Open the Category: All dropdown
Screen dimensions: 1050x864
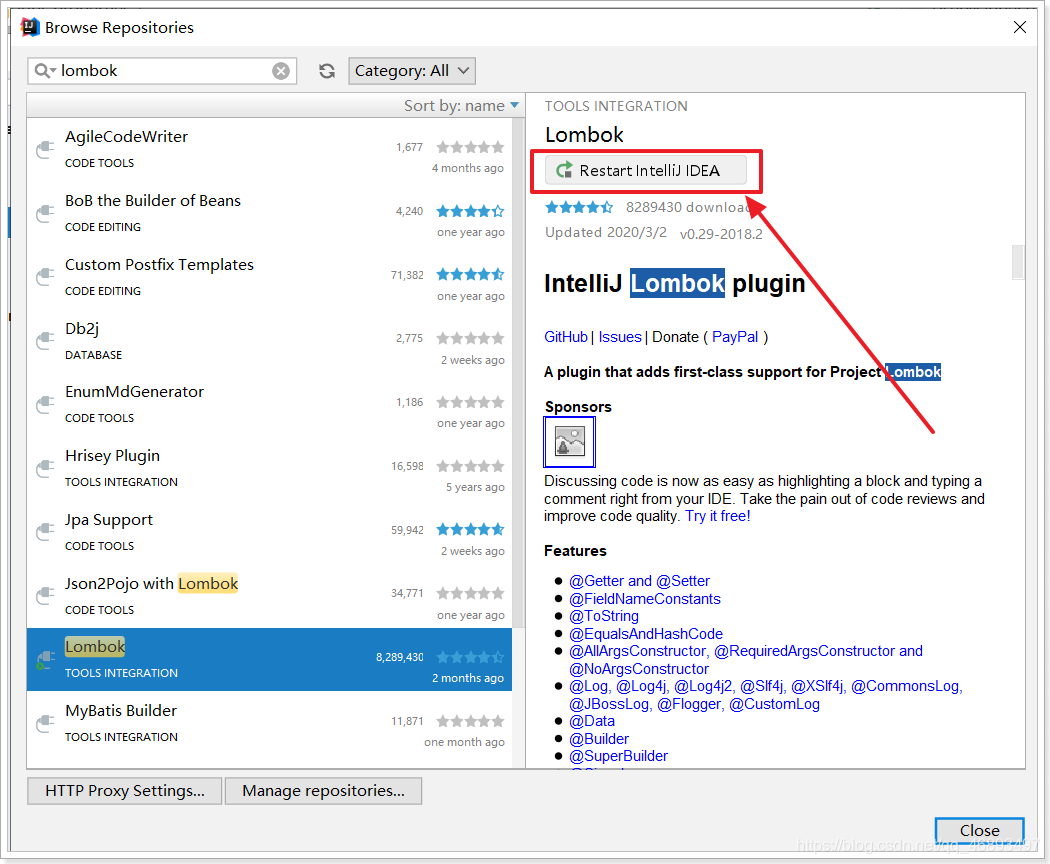(x=412, y=71)
